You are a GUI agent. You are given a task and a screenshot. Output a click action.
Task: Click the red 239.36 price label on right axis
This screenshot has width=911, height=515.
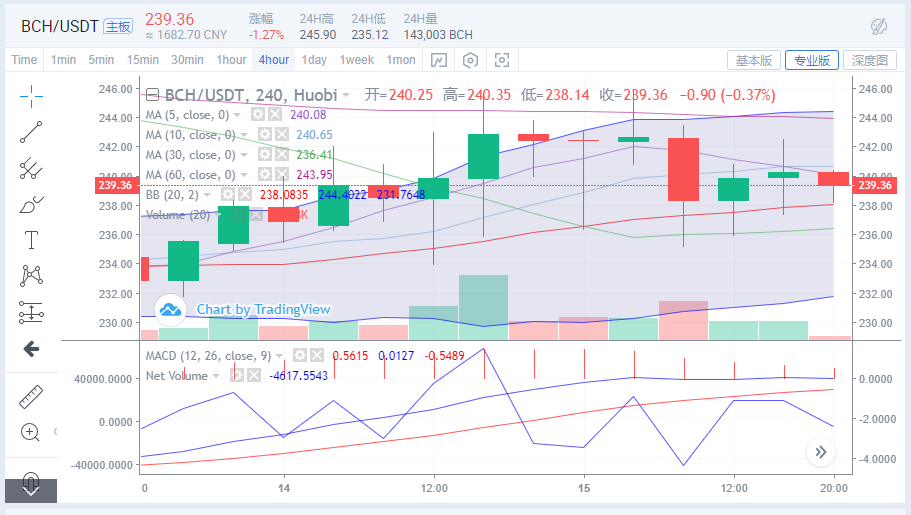(x=874, y=185)
